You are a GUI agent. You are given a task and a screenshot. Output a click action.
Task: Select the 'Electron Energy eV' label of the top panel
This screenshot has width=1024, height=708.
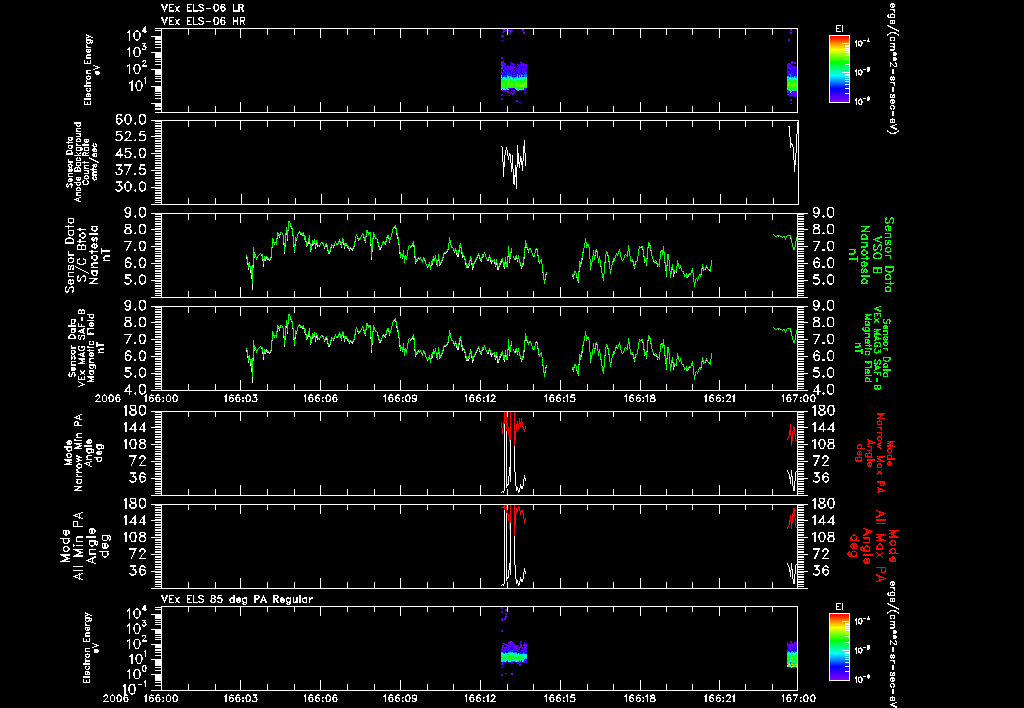tap(92, 70)
